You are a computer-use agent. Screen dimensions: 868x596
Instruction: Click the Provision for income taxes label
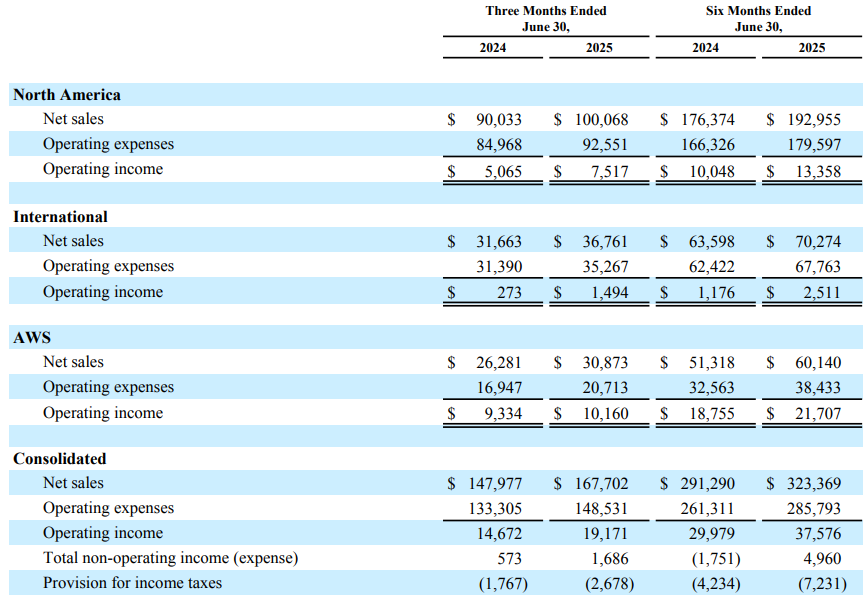coord(132,583)
